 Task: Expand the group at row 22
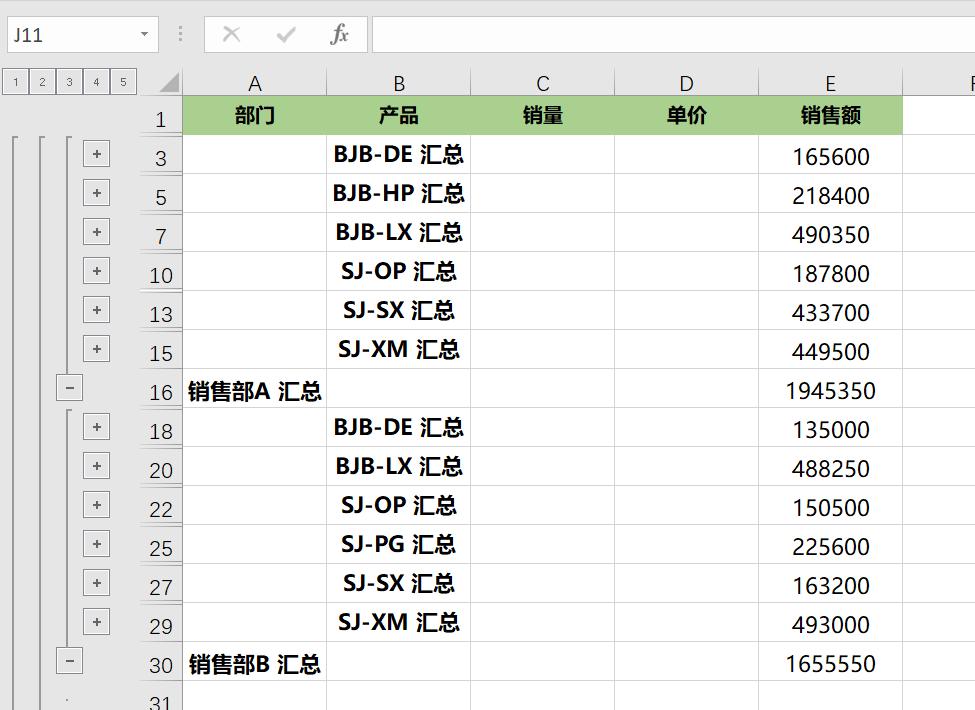96,505
